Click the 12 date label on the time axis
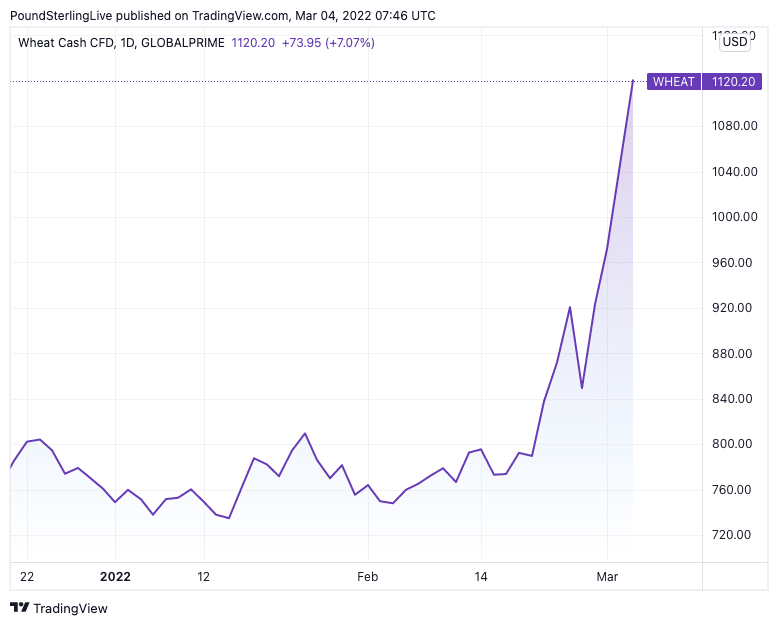 coord(204,577)
